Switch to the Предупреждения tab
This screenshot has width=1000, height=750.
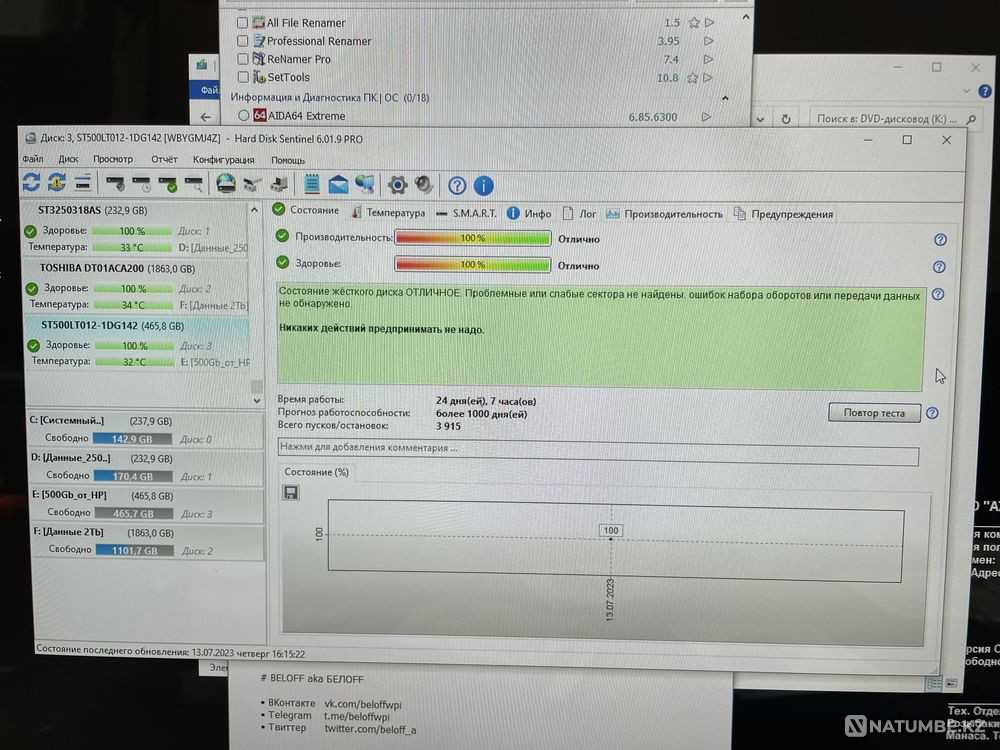click(784, 214)
